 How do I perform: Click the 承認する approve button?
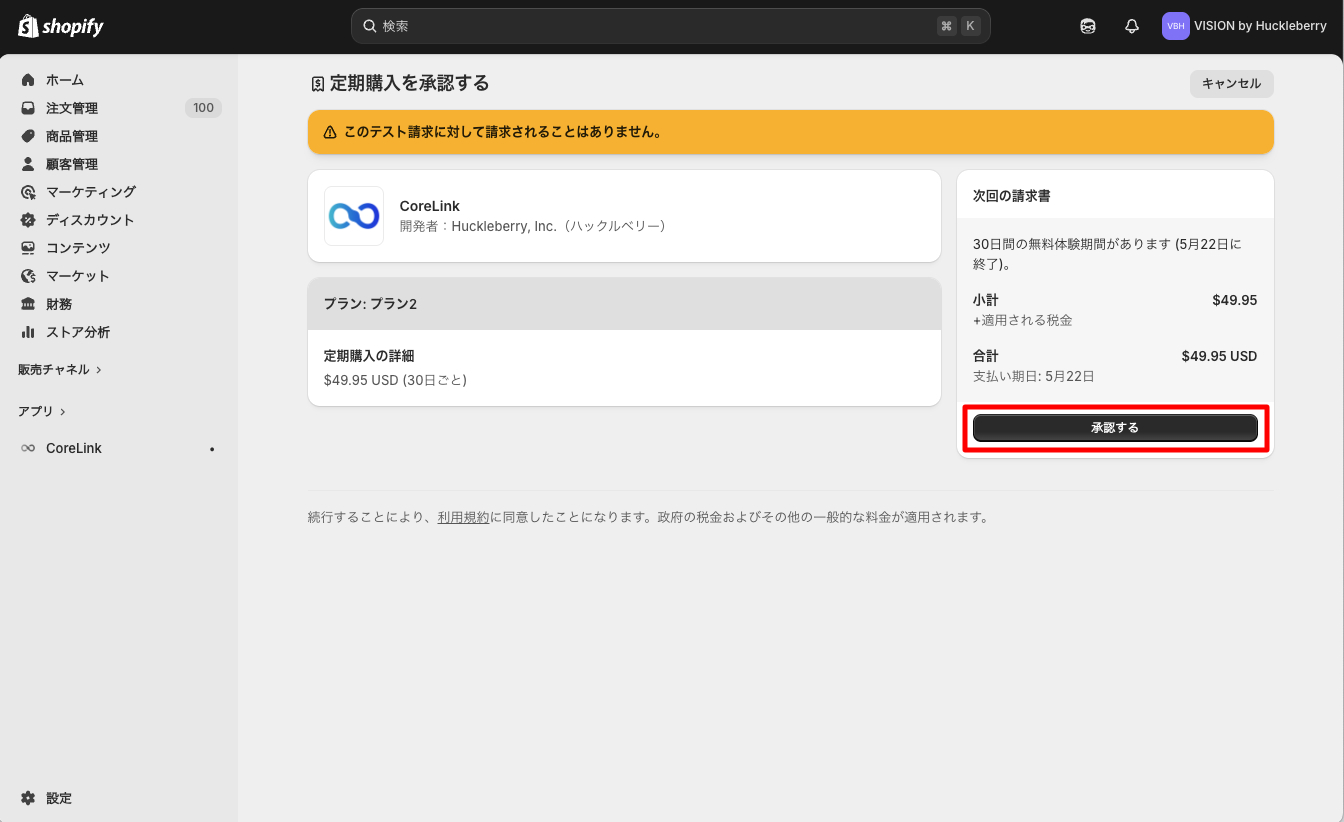[1115, 428]
